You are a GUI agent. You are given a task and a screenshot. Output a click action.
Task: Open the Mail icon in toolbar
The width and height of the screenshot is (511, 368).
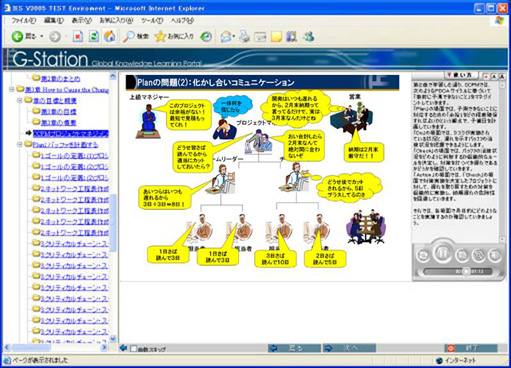click(x=227, y=37)
